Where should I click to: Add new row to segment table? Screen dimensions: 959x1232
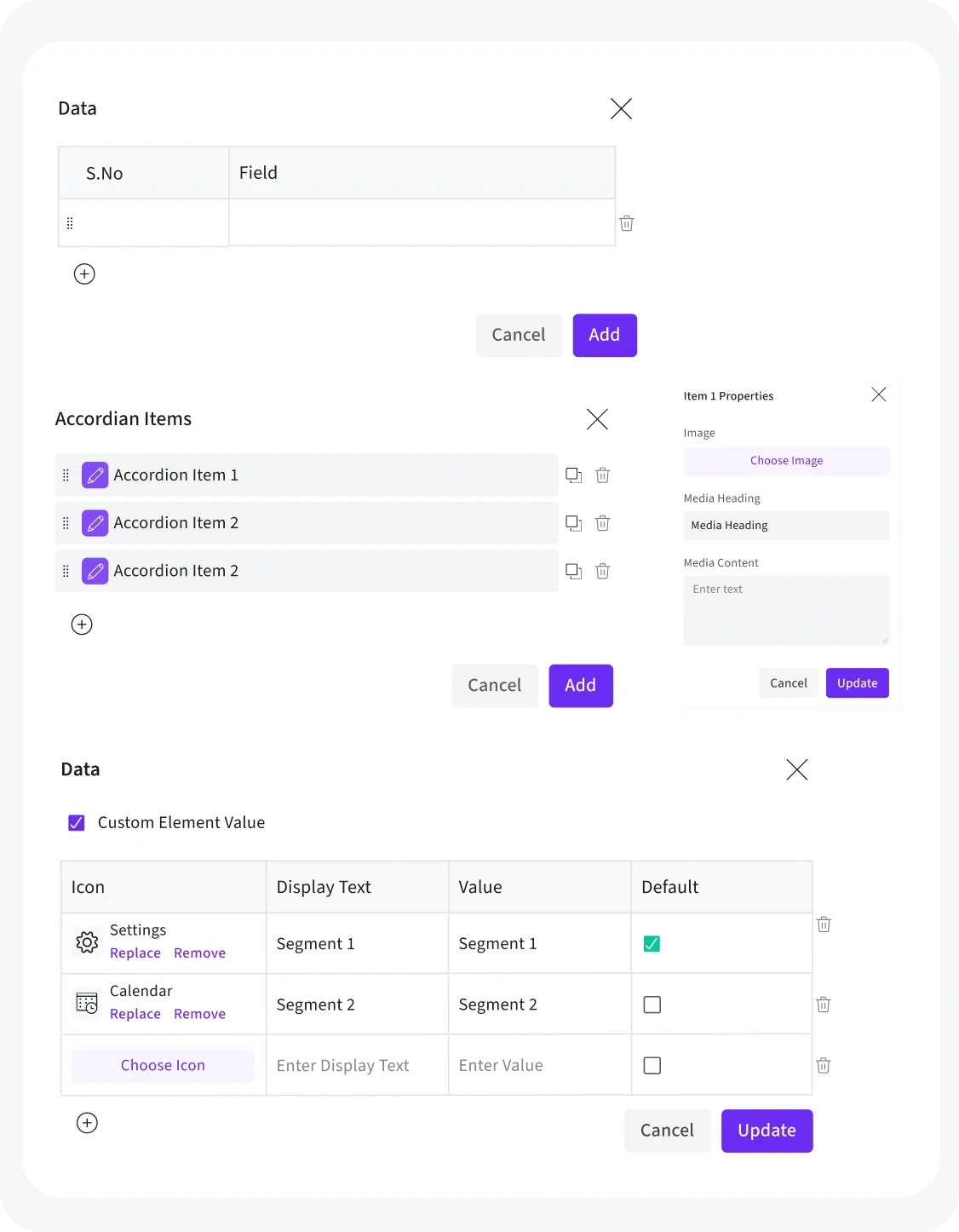tap(87, 1123)
